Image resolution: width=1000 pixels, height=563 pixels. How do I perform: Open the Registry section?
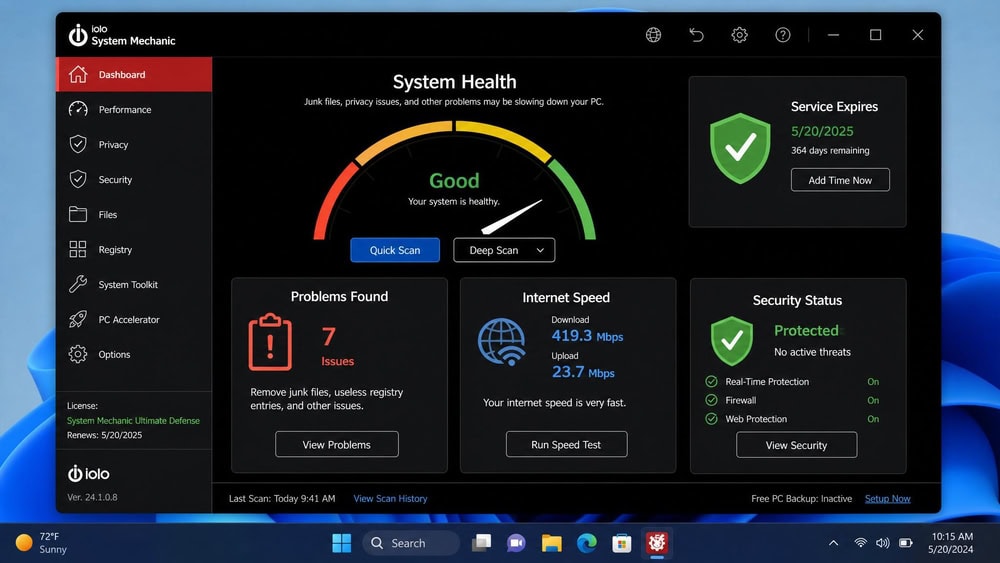click(134, 249)
